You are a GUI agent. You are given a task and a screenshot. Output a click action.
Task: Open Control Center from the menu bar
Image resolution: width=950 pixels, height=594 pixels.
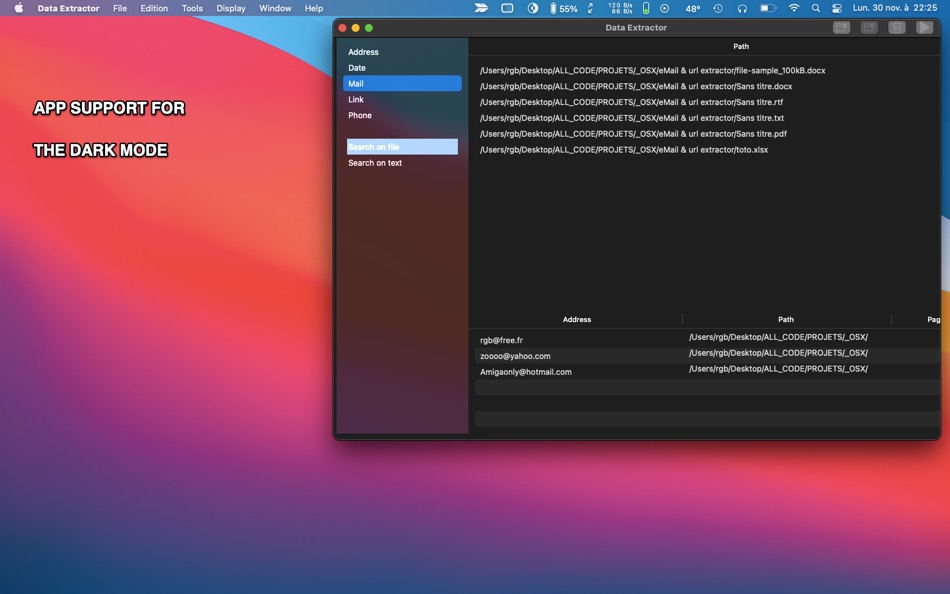click(x=837, y=8)
